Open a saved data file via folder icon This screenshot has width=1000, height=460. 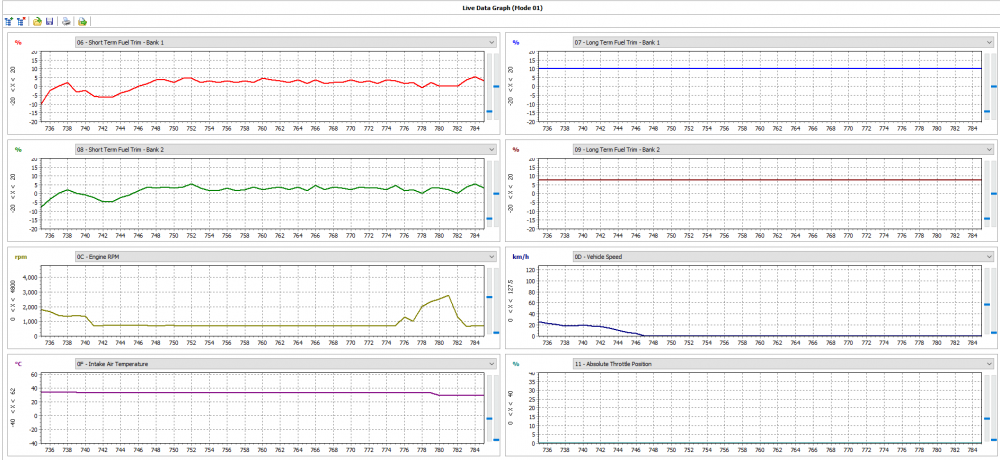tap(37, 21)
